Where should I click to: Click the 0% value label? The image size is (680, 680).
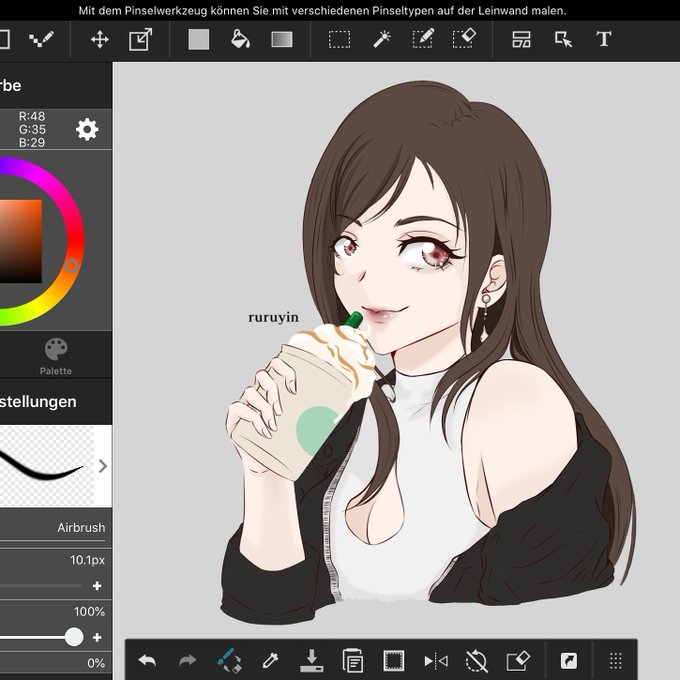pyautogui.click(x=96, y=663)
